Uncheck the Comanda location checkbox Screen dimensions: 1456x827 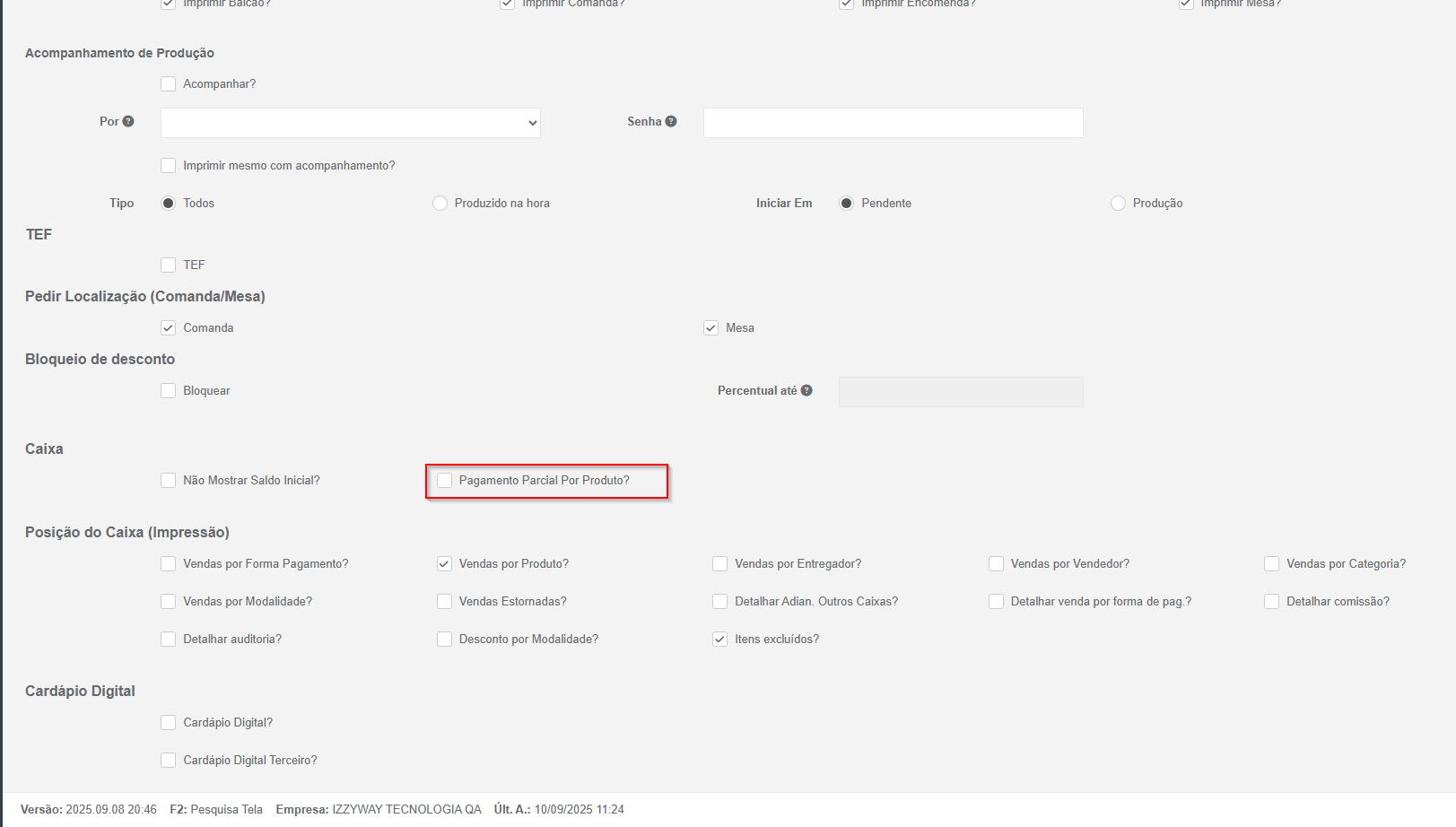point(169,328)
